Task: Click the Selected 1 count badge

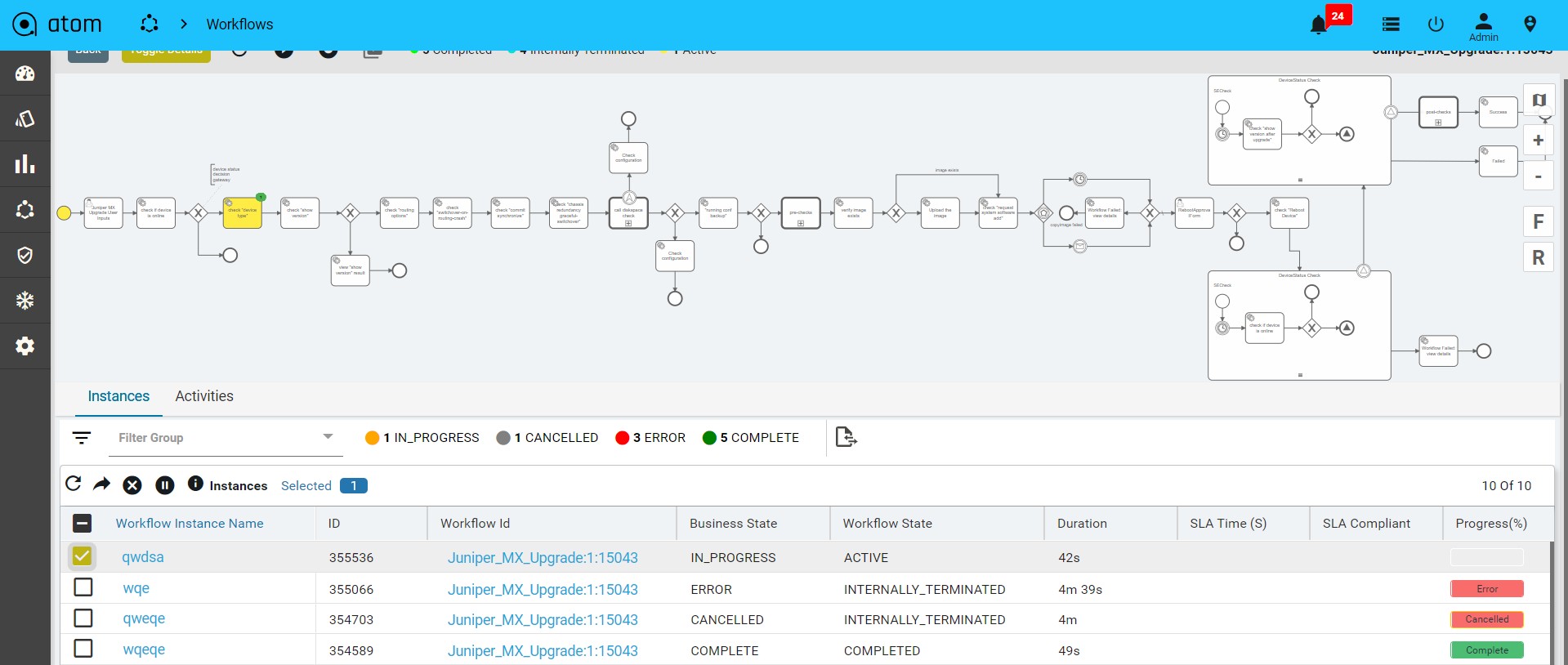Action: point(354,486)
